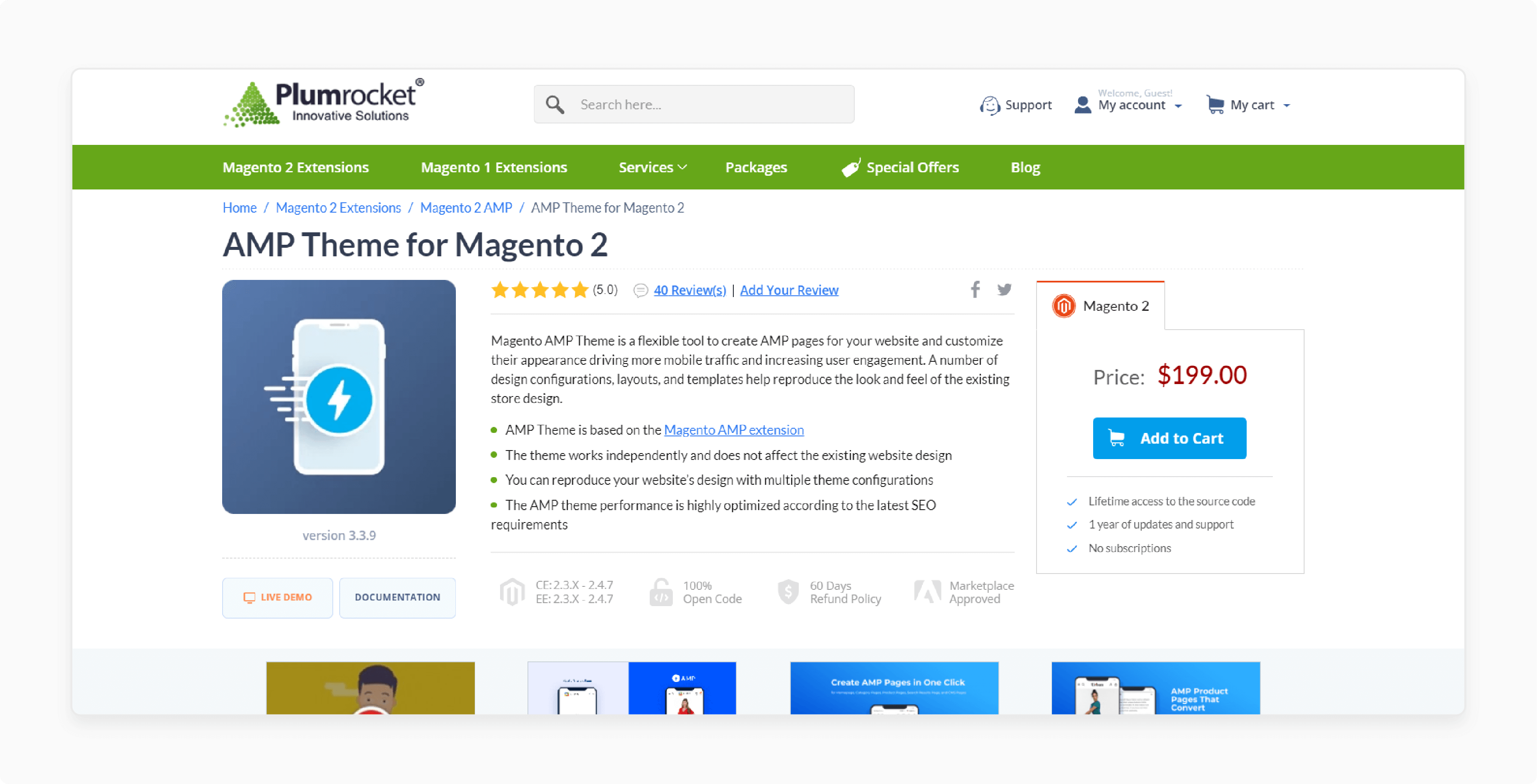Click the Special Offers tag icon
This screenshot has height=784, width=1537.
coord(851,168)
